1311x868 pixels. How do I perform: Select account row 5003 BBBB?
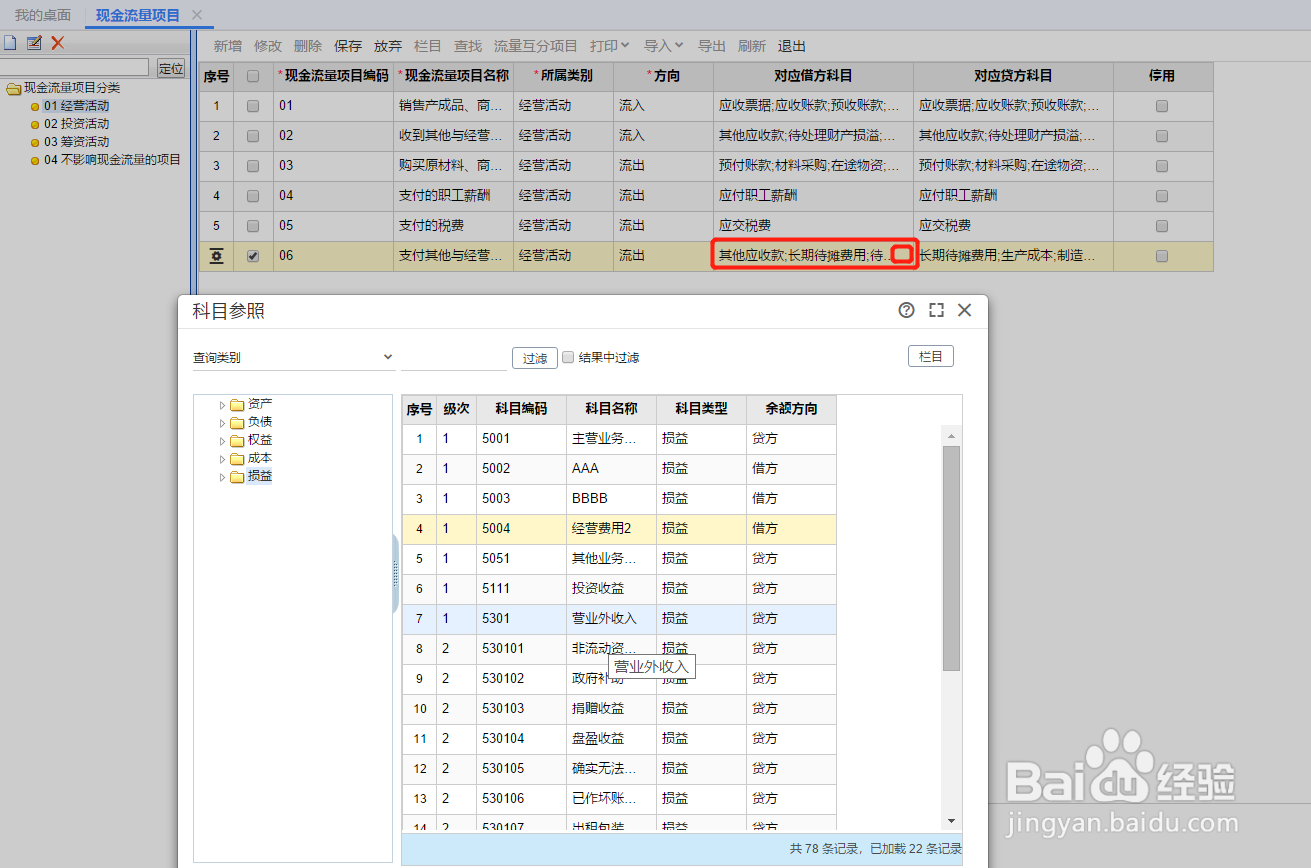(x=619, y=499)
